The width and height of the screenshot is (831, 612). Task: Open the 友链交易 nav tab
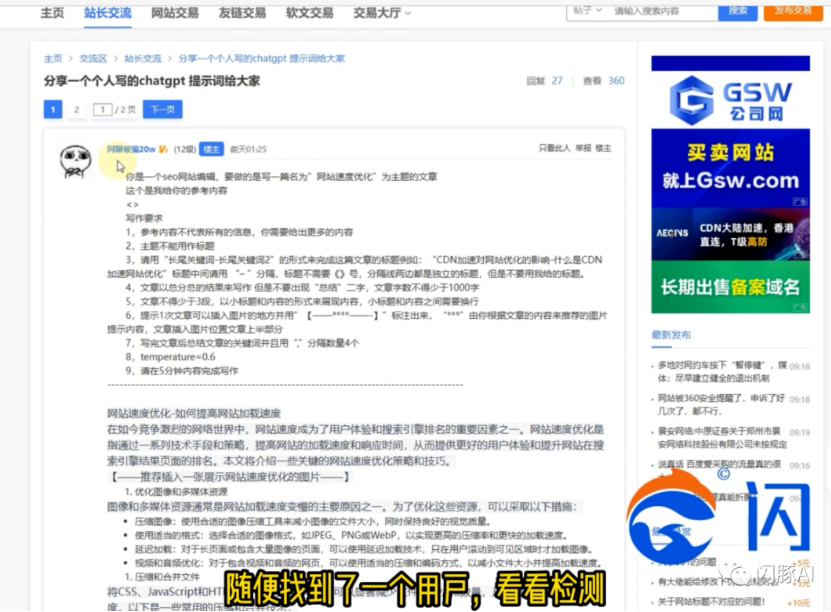coord(242,12)
